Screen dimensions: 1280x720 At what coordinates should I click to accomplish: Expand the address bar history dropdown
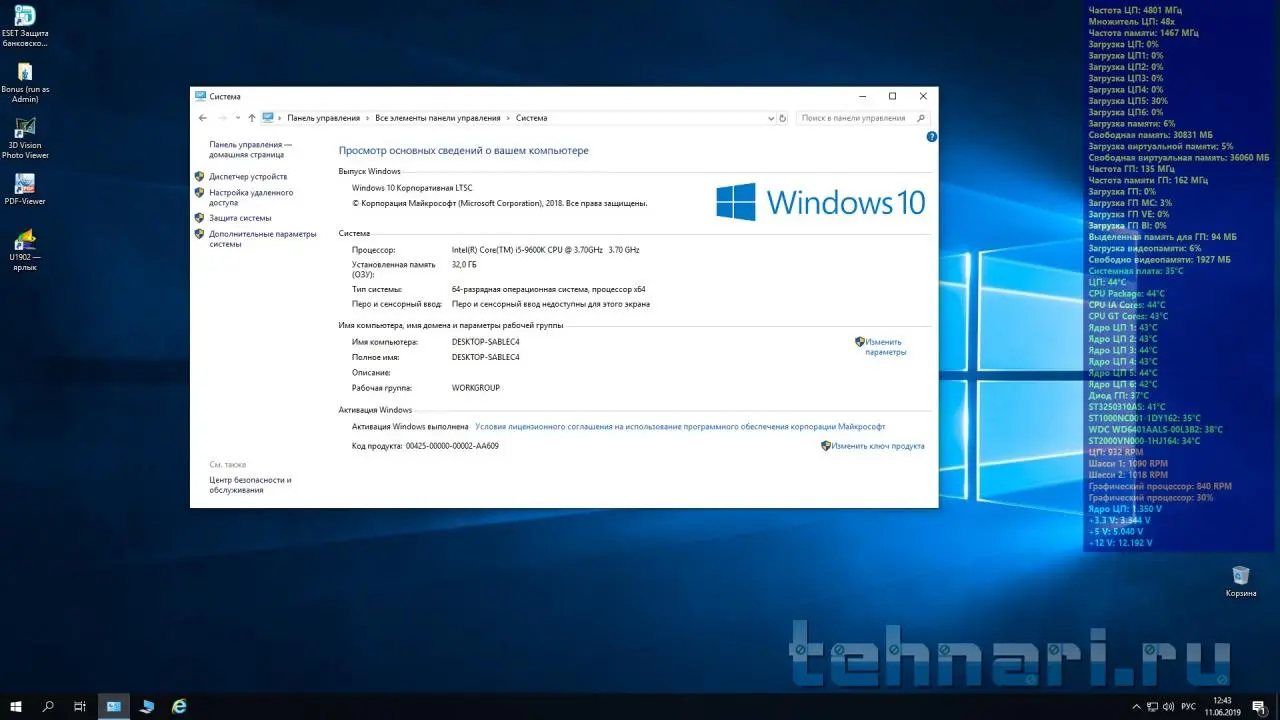770,118
